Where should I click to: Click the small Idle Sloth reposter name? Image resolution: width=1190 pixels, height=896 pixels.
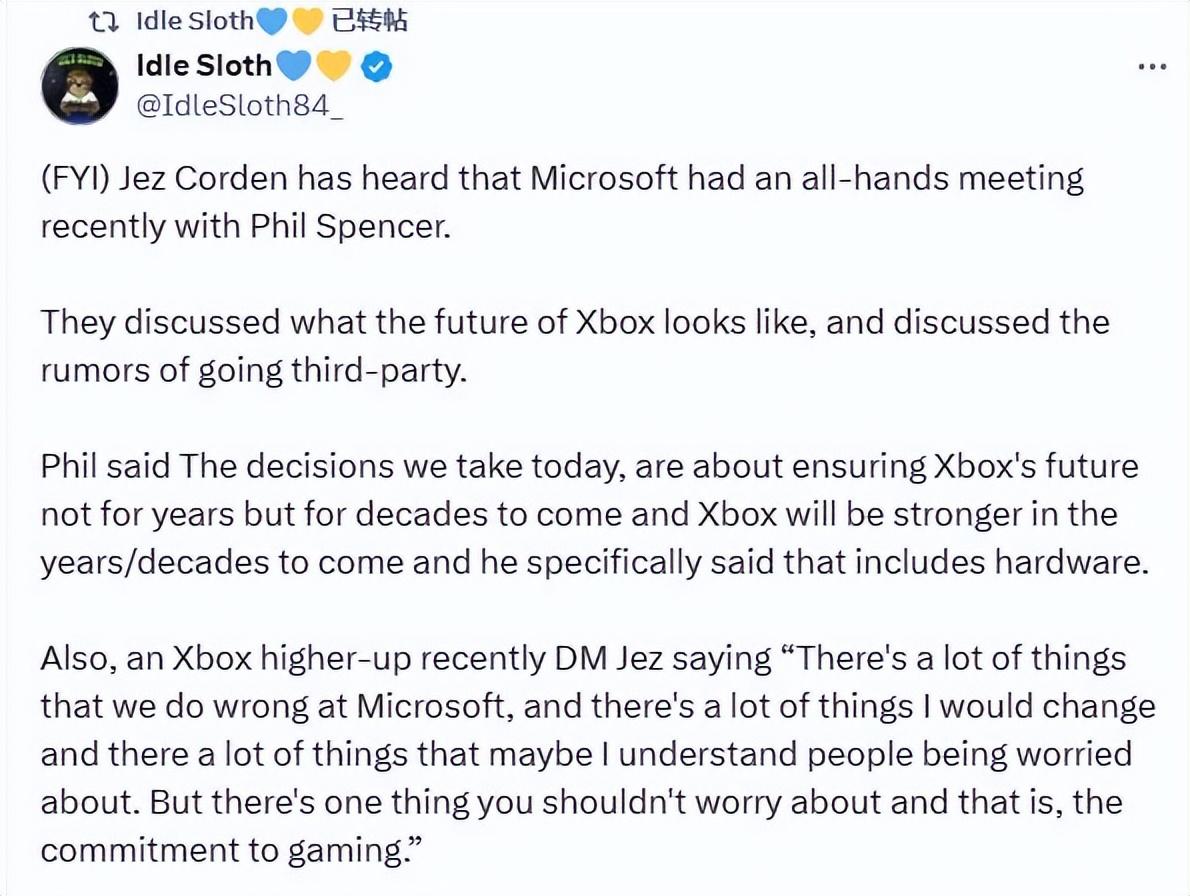[195, 21]
